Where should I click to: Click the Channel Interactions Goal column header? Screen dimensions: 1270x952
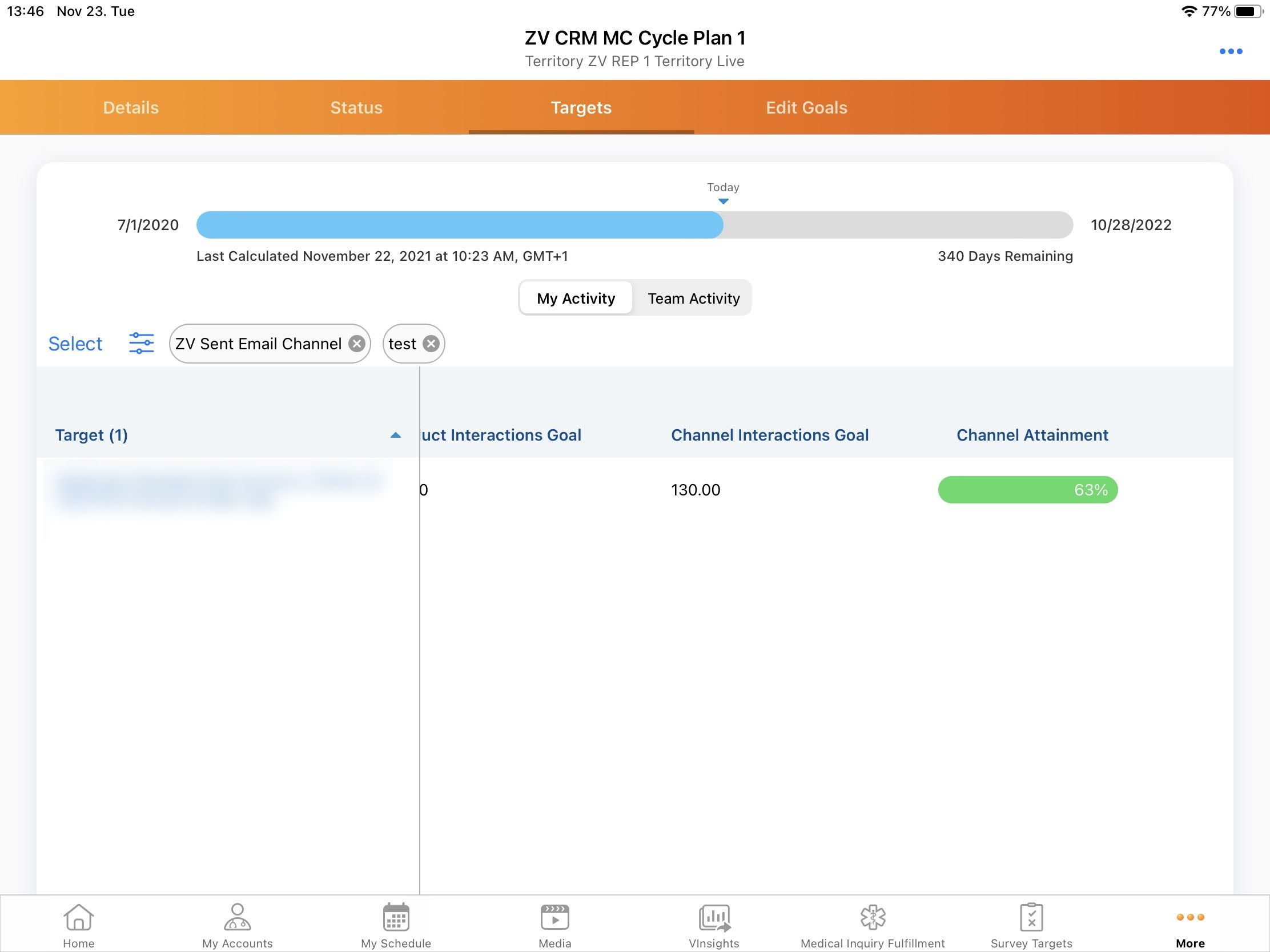pyautogui.click(x=769, y=435)
